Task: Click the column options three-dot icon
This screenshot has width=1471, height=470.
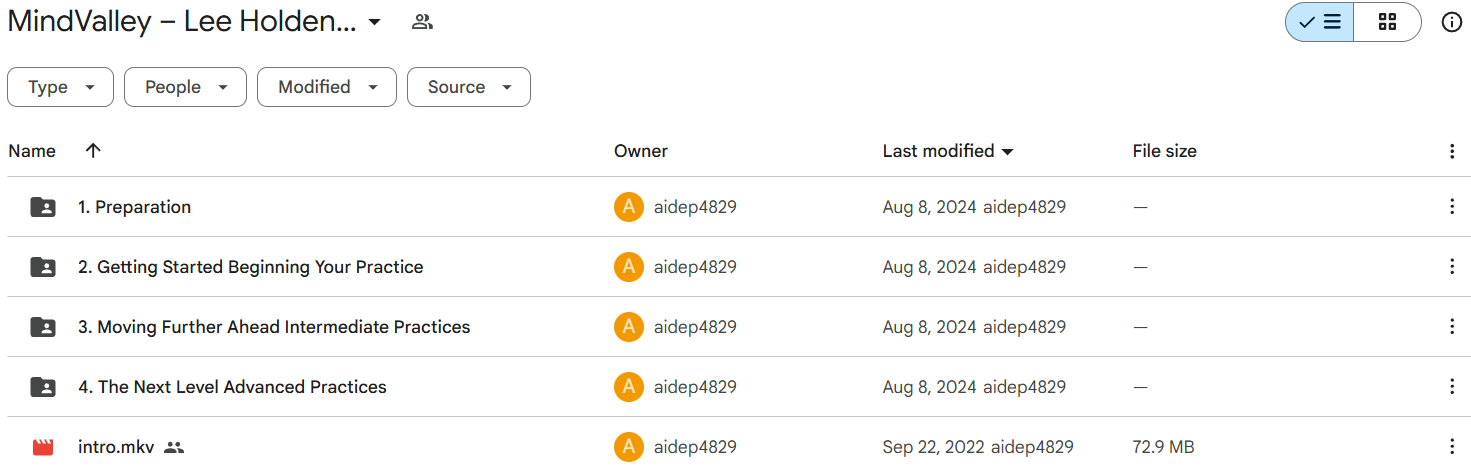Action: point(1452,151)
